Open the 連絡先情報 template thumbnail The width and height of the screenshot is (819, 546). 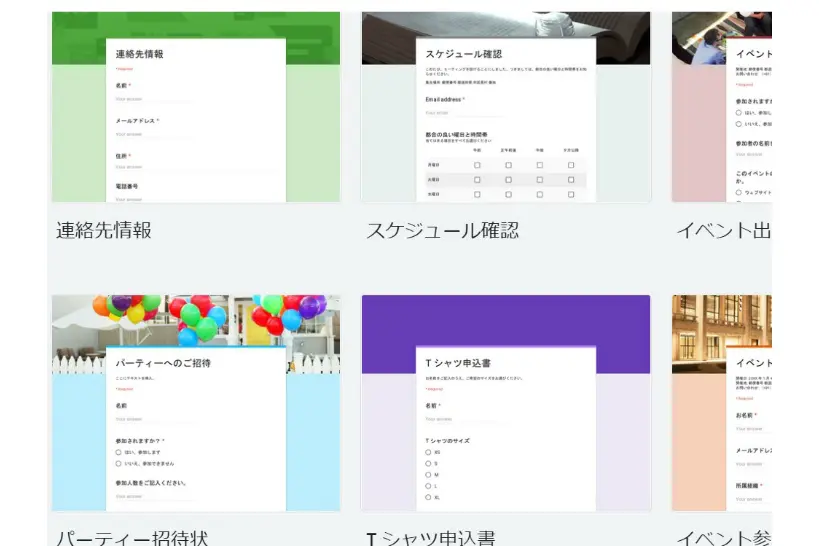196,107
